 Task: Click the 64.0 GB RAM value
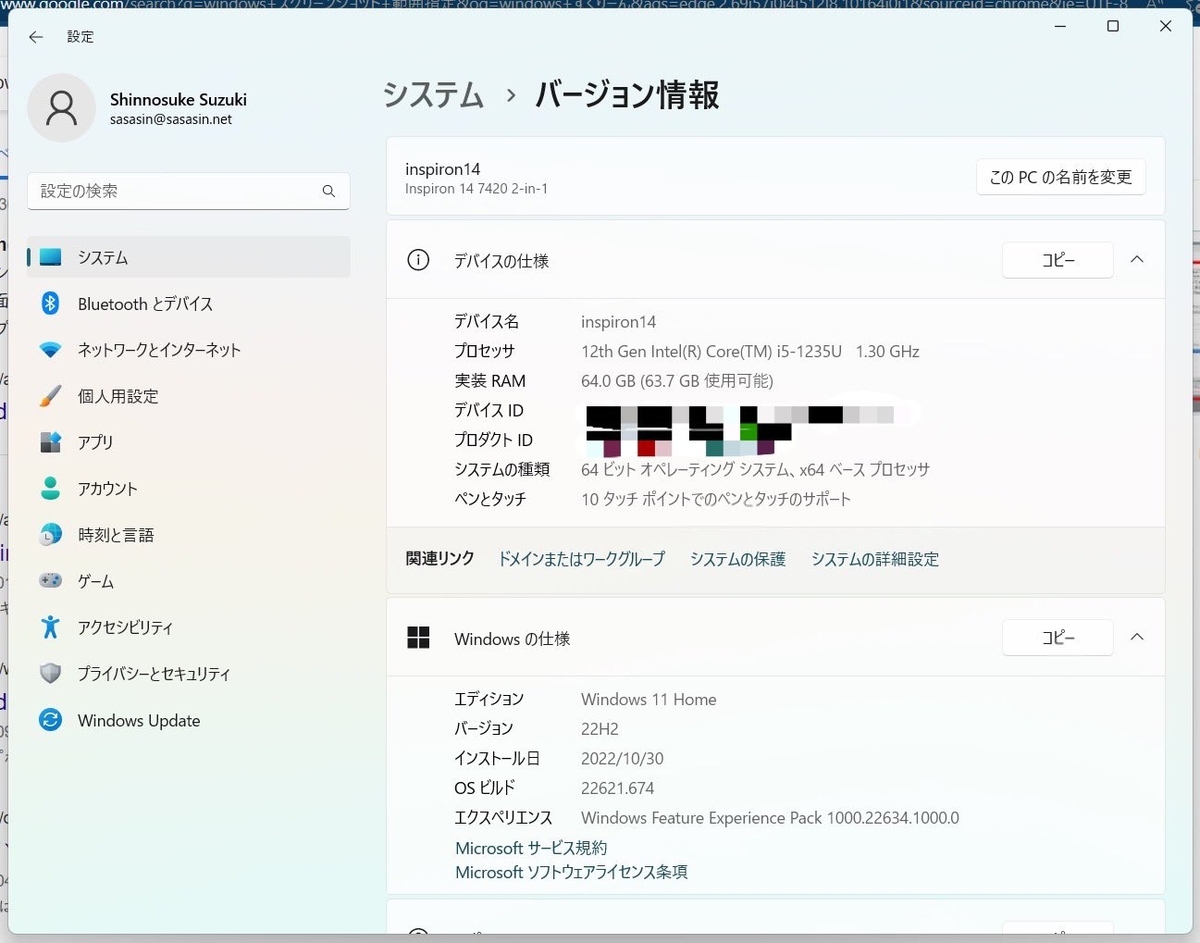tap(677, 381)
